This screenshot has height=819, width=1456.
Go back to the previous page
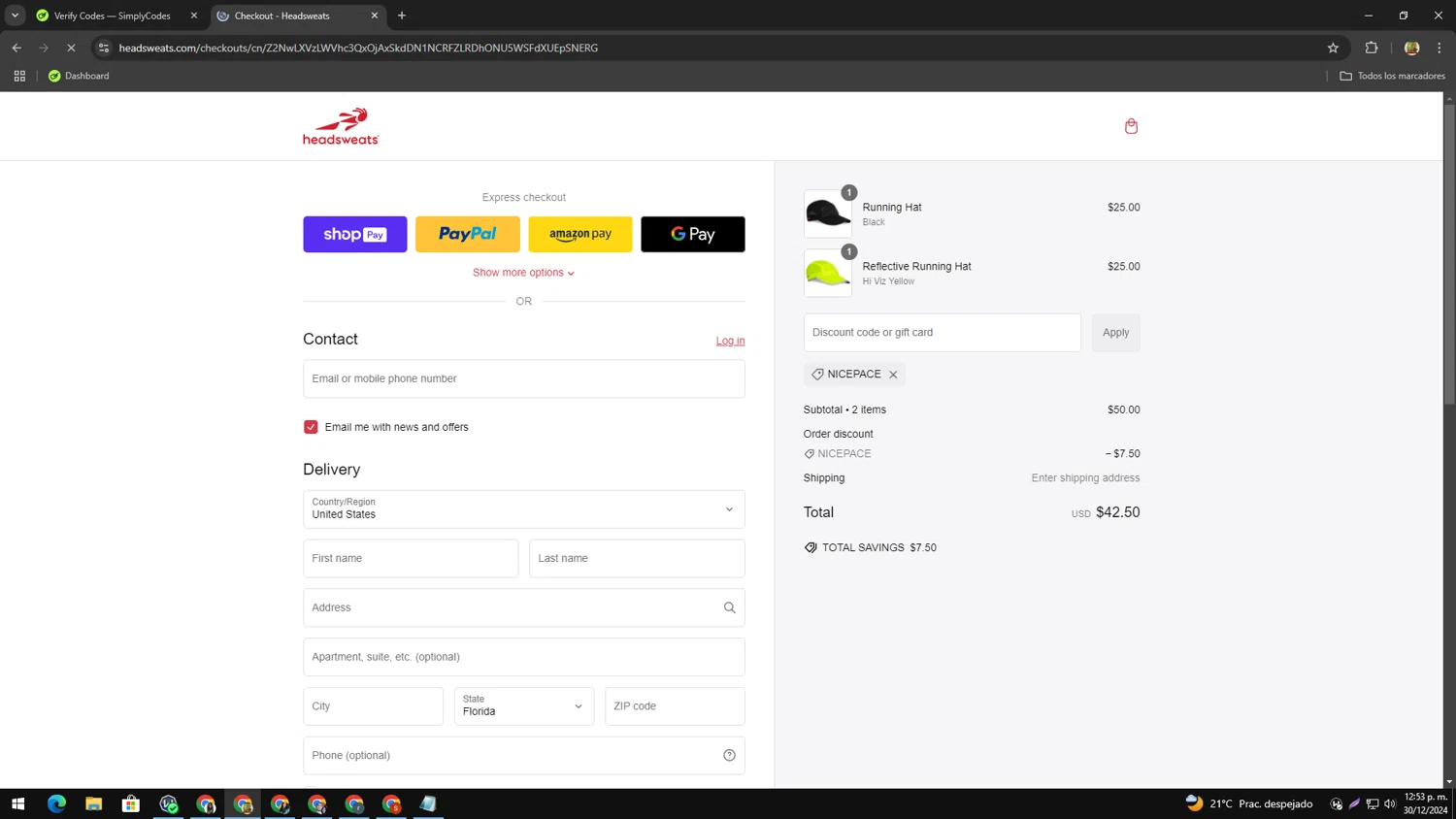17,48
